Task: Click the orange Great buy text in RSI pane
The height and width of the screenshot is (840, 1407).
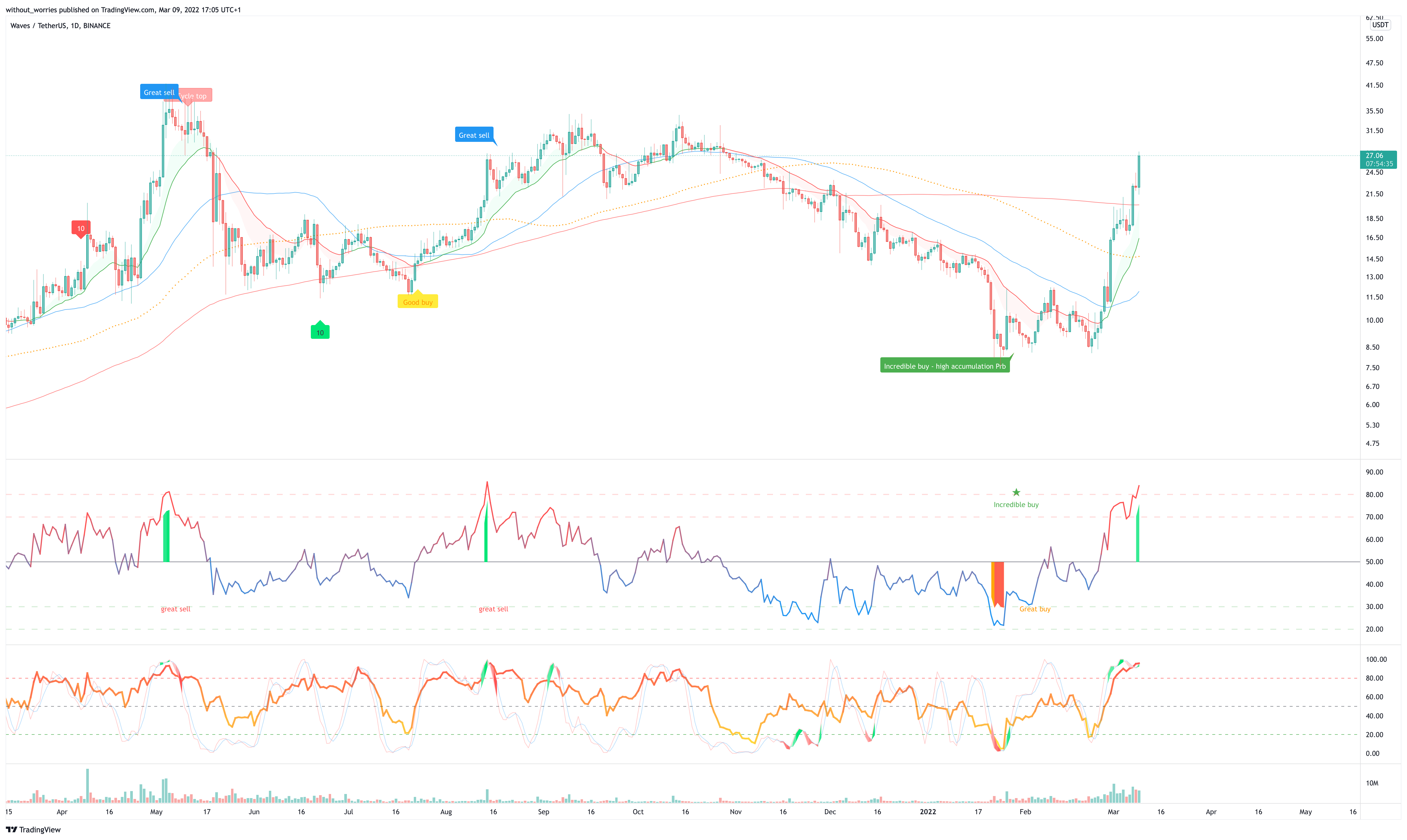Action: pyautogui.click(x=1035, y=609)
